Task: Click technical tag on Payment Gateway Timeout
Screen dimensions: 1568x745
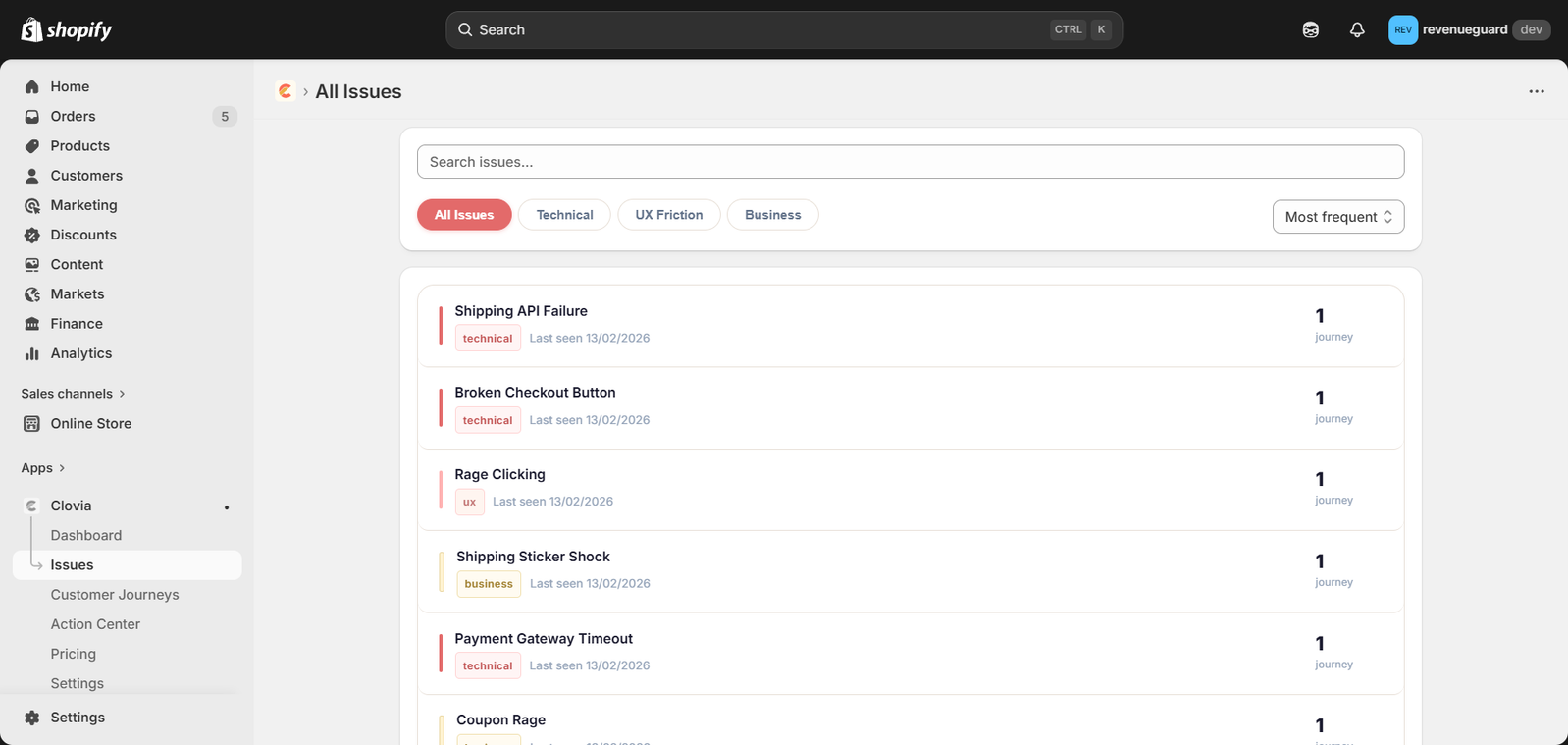Action: (488, 665)
